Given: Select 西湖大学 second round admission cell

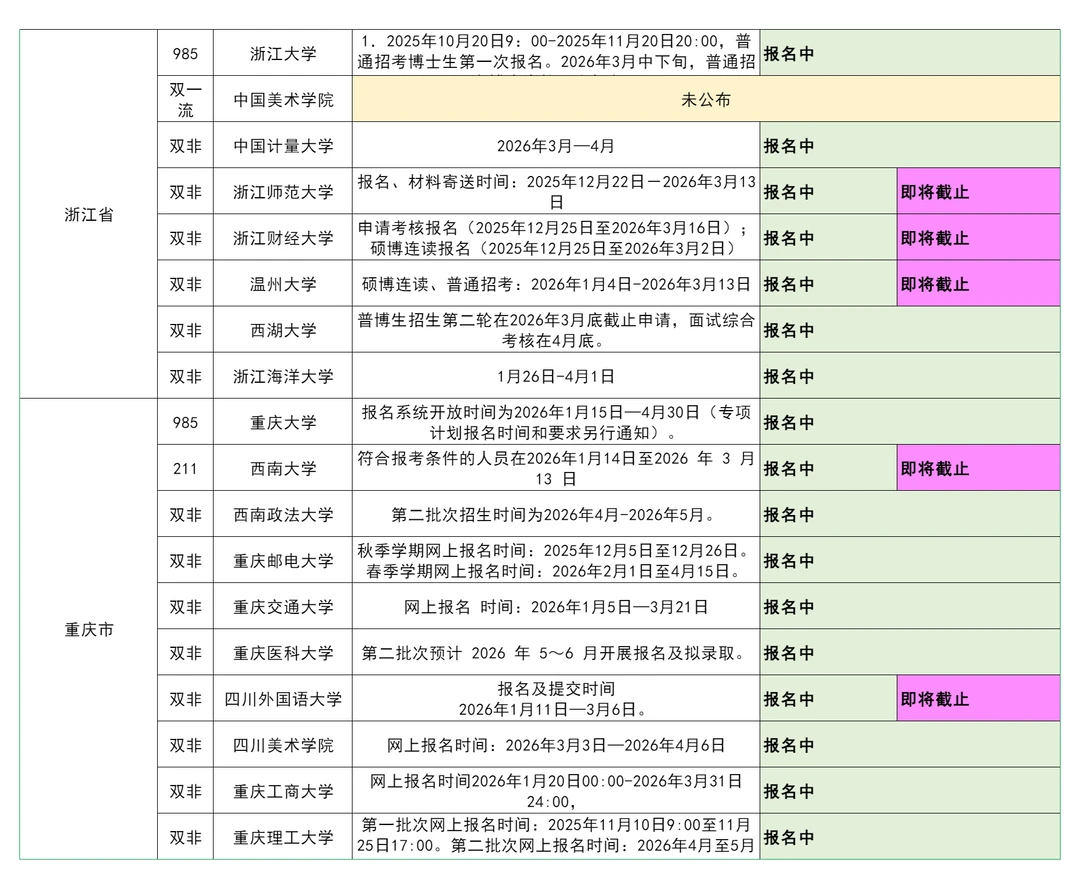Looking at the screenshot, I should tap(556, 330).
